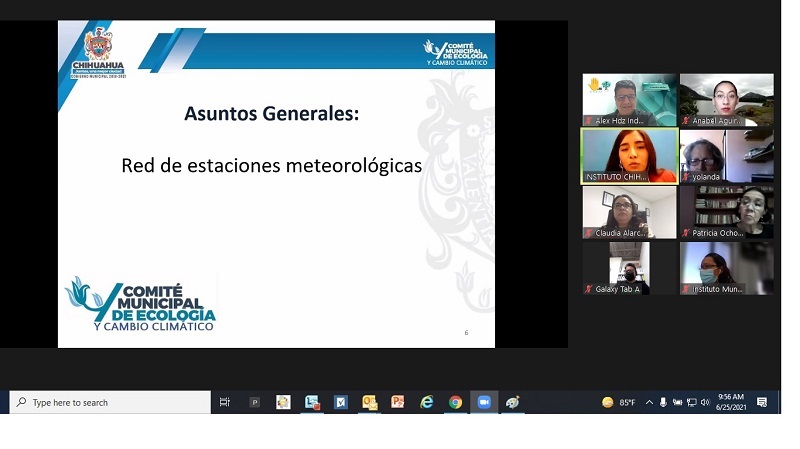
Task: Open network settings from system tray
Action: [x=691, y=402]
